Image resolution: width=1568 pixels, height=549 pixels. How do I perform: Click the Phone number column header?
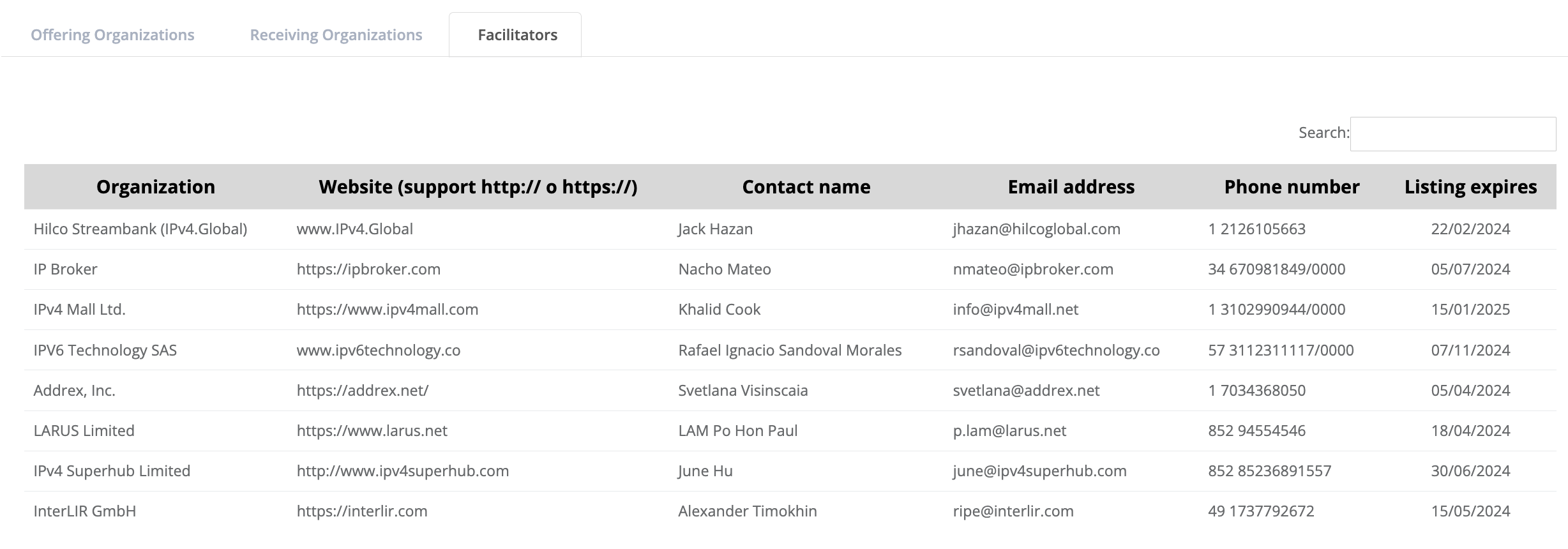tap(1292, 187)
